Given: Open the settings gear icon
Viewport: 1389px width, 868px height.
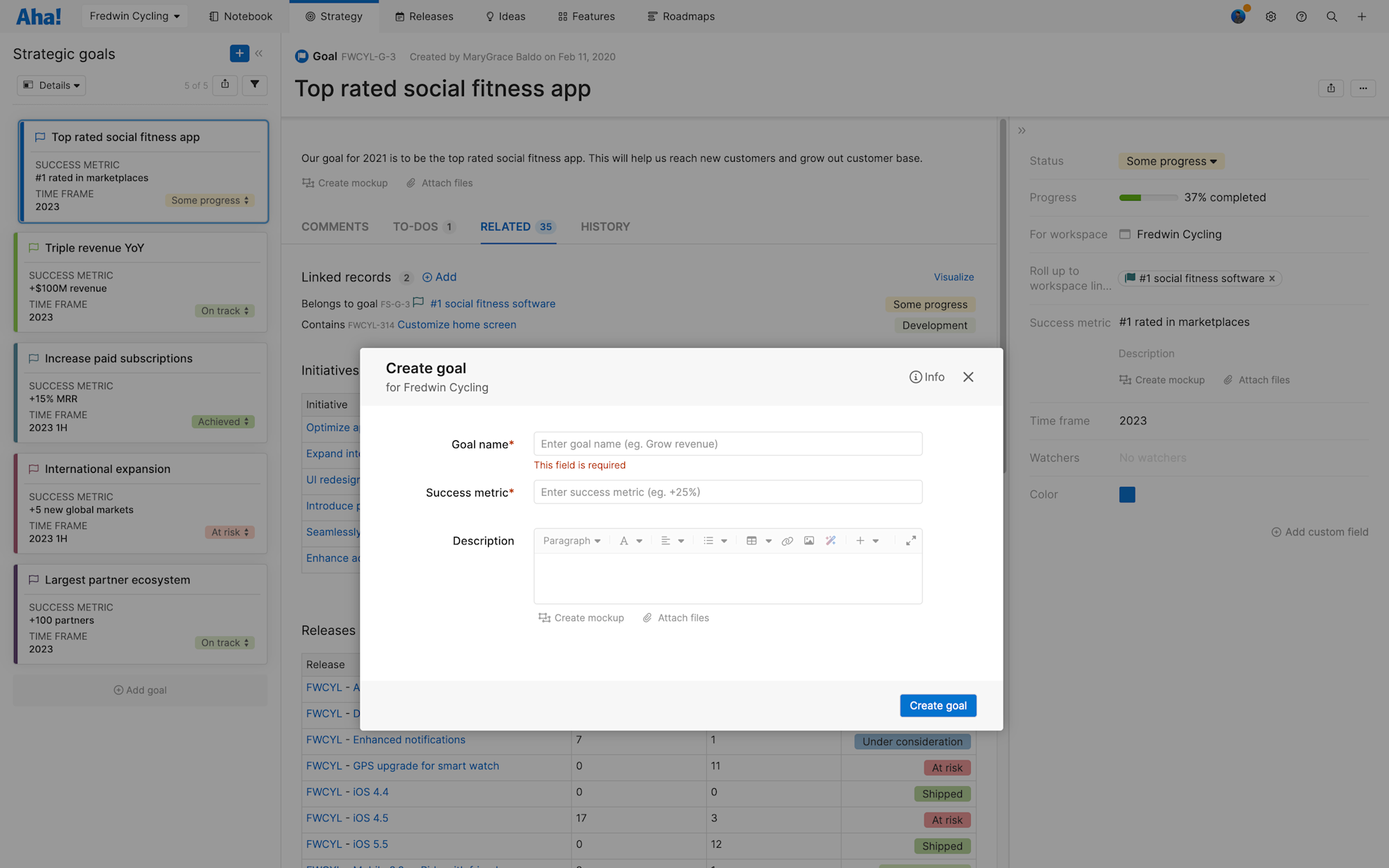Looking at the screenshot, I should pyautogui.click(x=1270, y=17).
